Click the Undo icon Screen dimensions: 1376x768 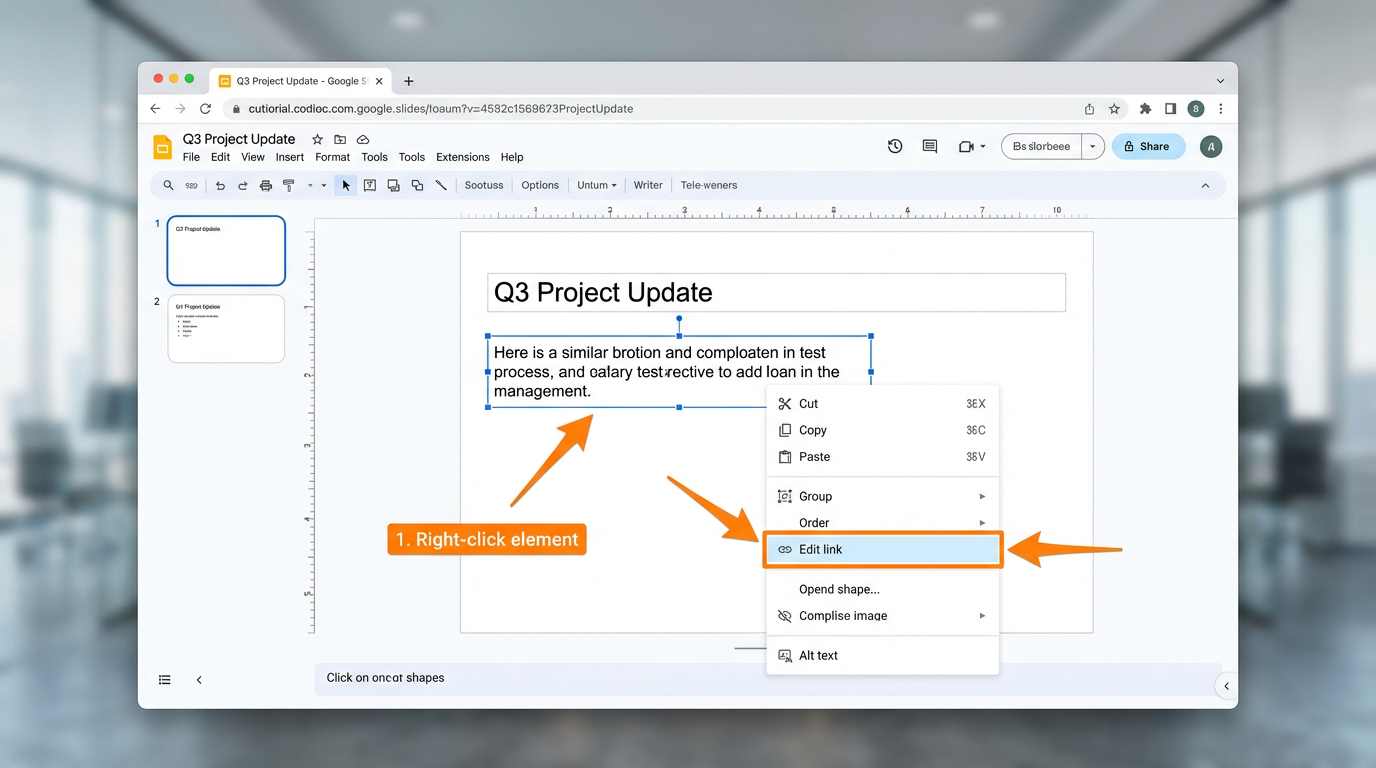[x=220, y=185]
